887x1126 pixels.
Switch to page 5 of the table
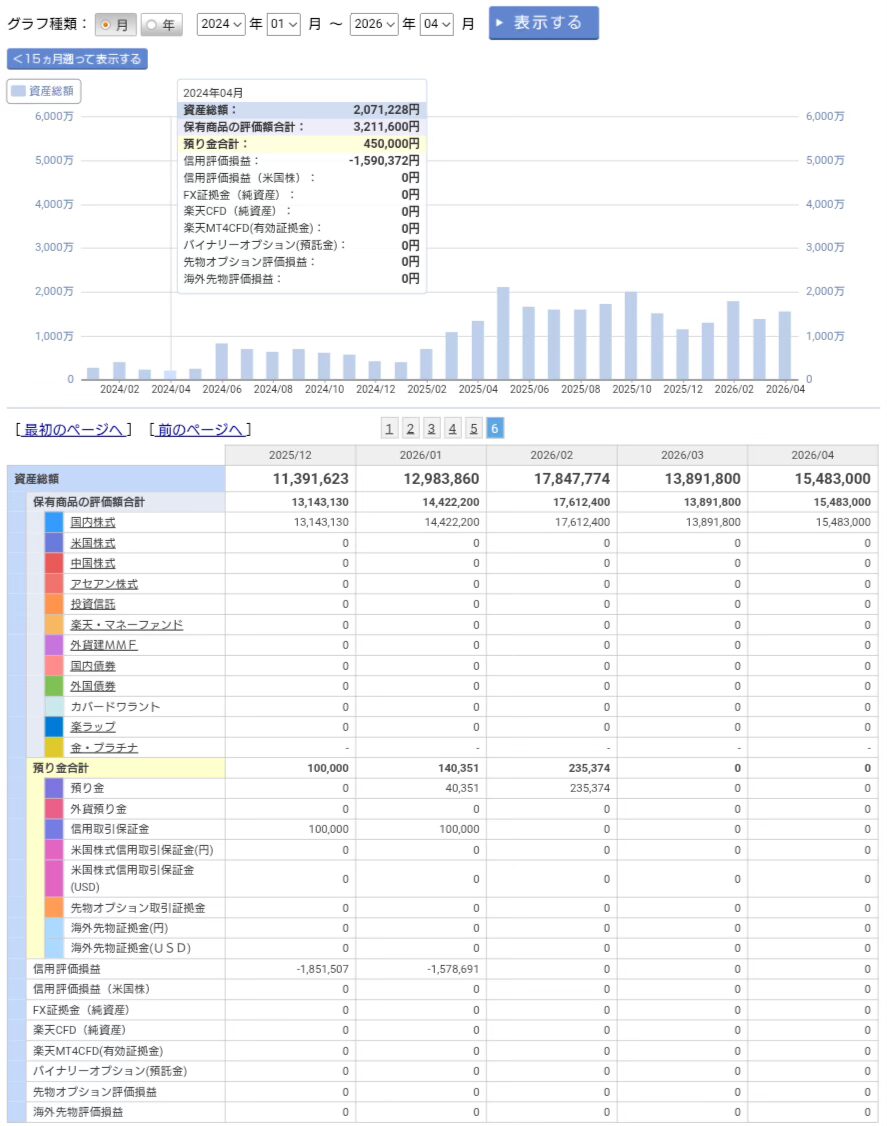point(474,429)
